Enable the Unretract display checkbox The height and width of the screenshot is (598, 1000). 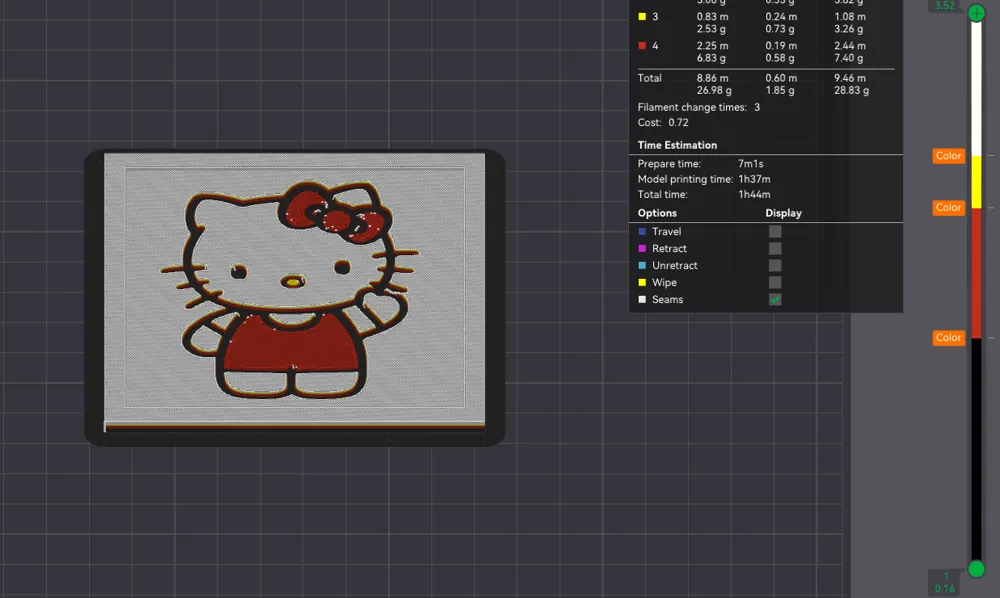point(775,265)
